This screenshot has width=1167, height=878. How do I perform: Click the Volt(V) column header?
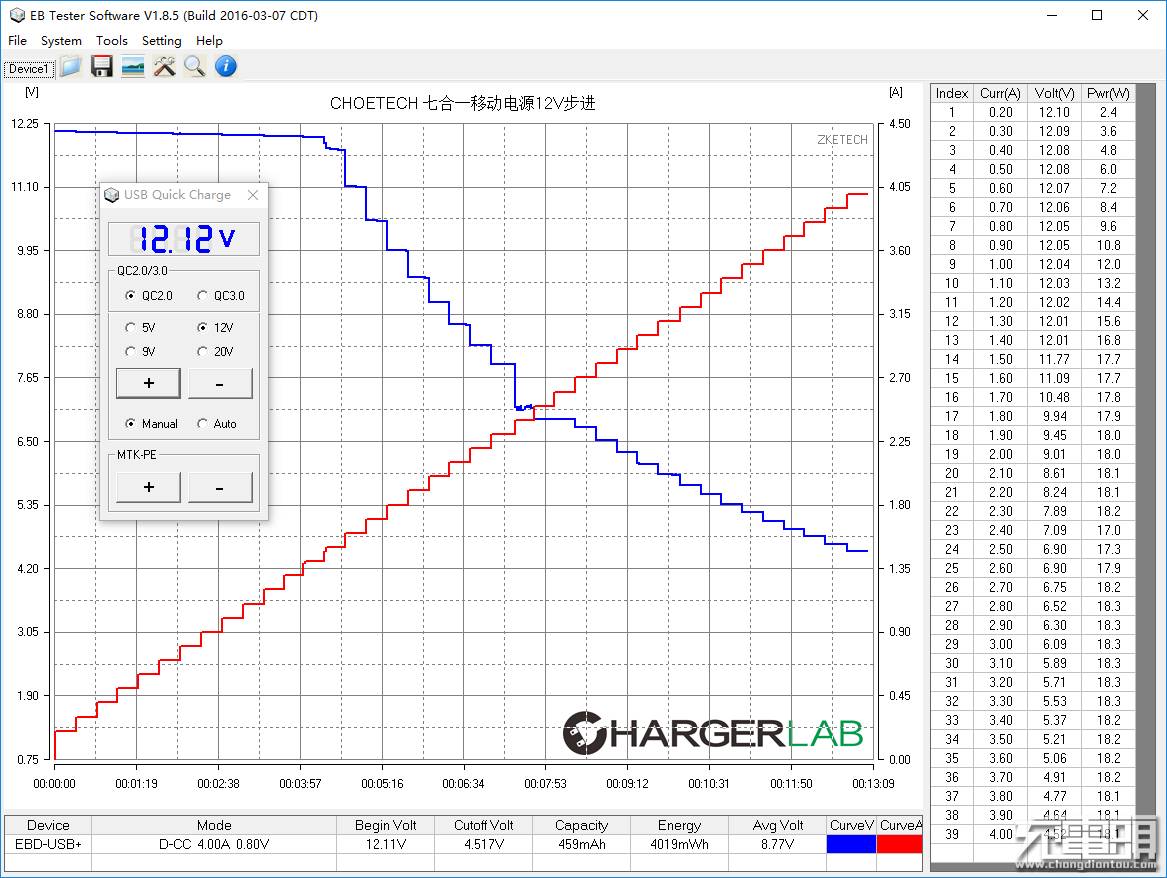coord(1054,93)
